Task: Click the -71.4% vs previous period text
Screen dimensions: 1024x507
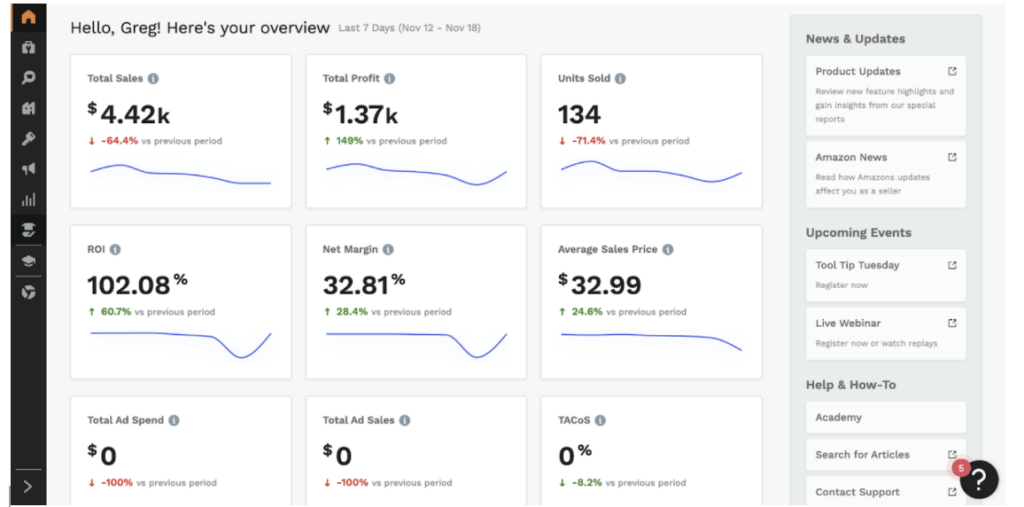Action: pos(624,140)
